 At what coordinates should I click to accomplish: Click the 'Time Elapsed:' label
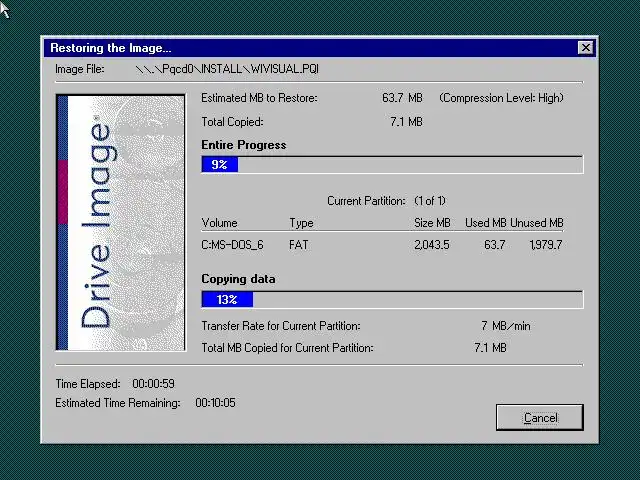click(88, 384)
